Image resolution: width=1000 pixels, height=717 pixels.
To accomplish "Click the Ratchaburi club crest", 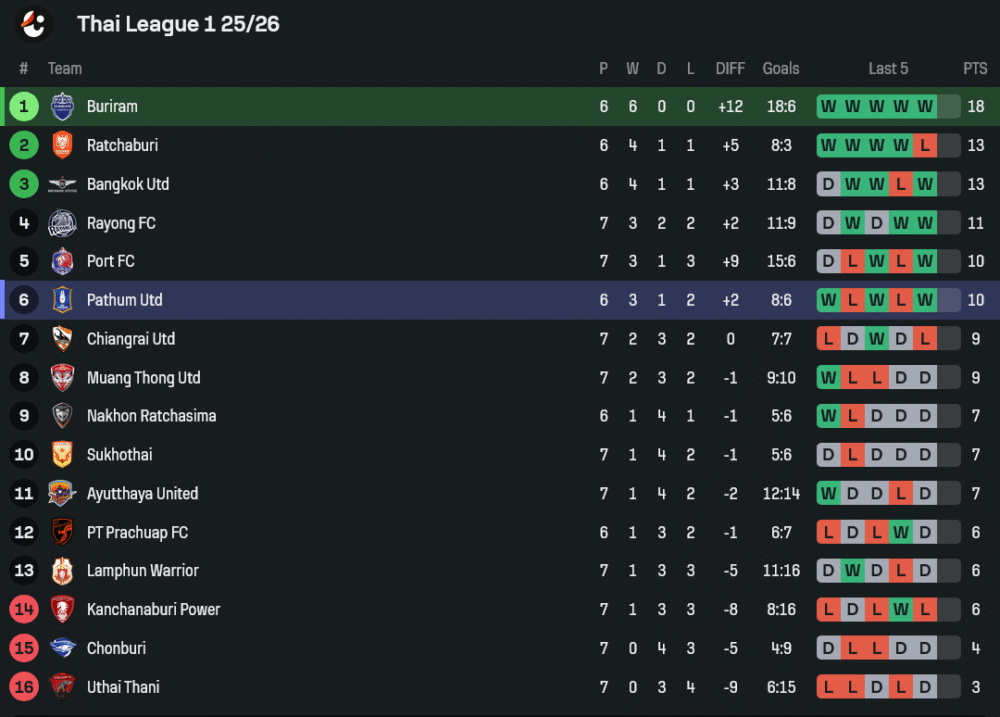I will [x=62, y=145].
